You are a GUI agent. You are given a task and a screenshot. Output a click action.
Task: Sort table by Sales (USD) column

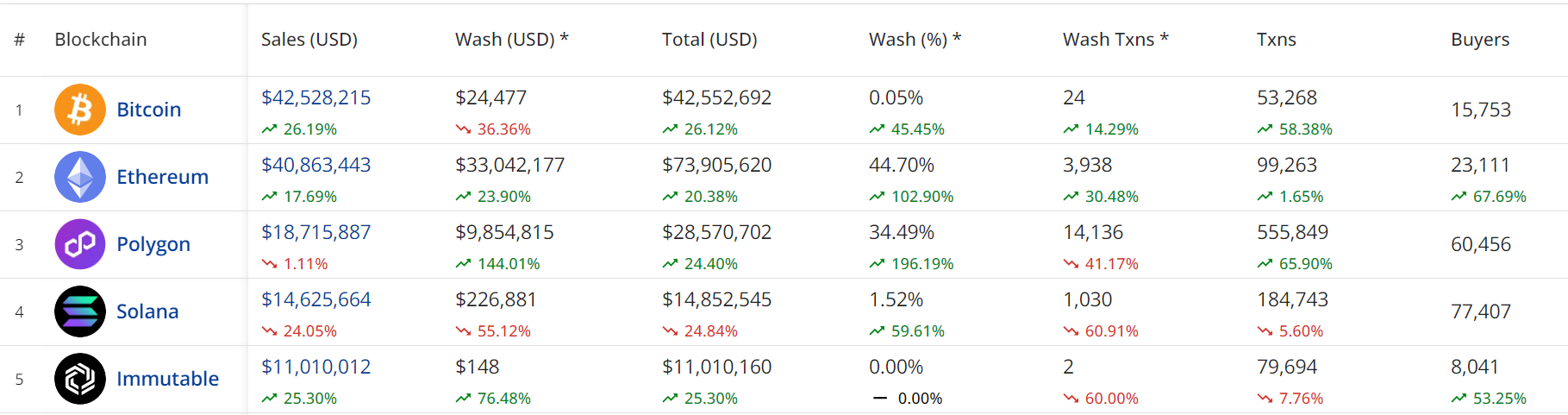[309, 40]
